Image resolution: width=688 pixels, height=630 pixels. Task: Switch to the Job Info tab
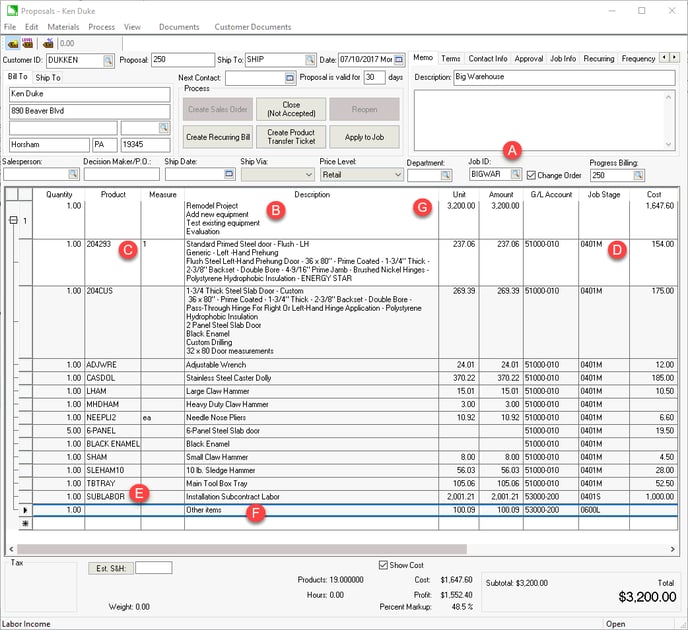[x=563, y=58]
